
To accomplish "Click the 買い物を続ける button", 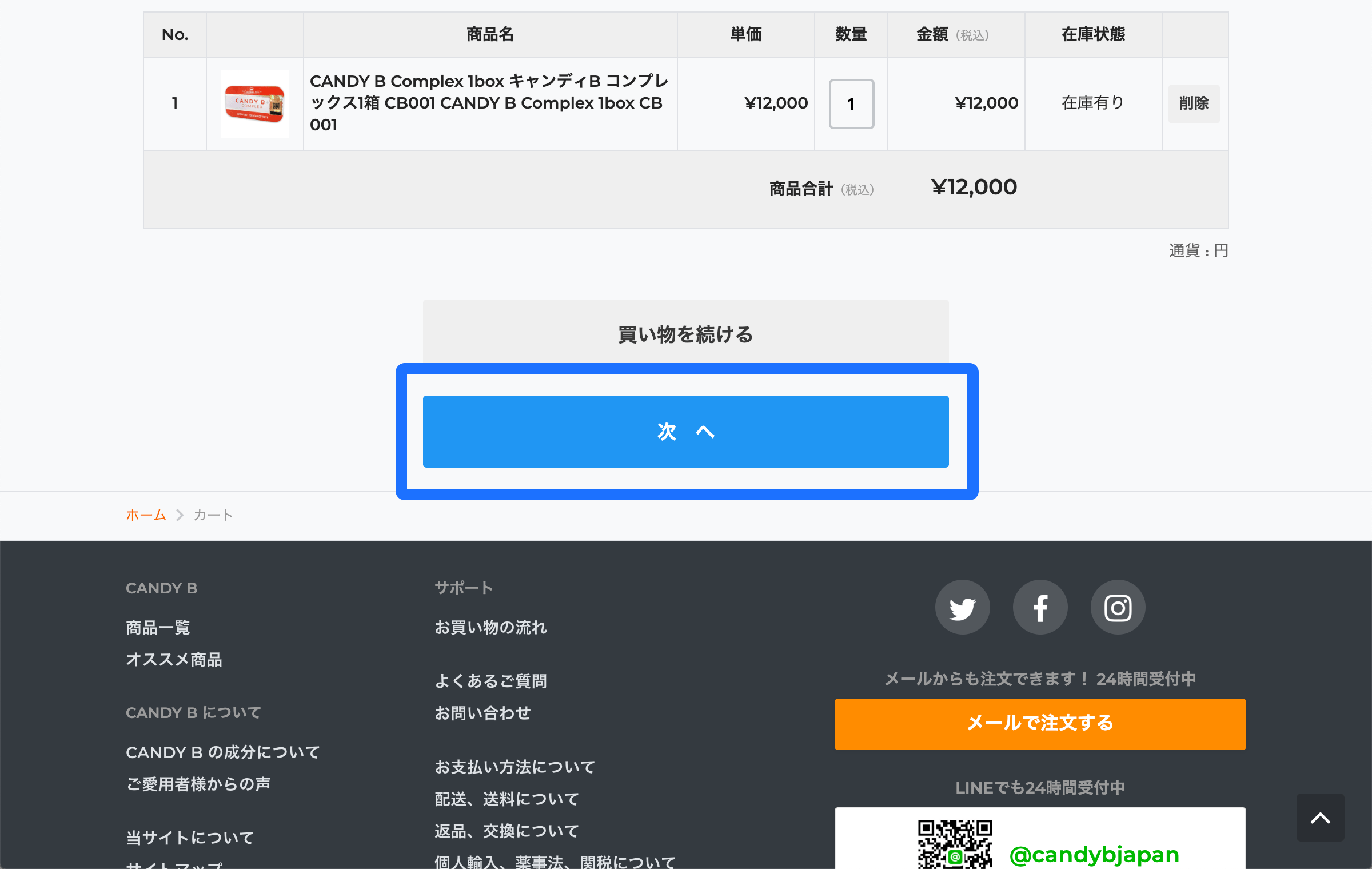I will point(685,333).
